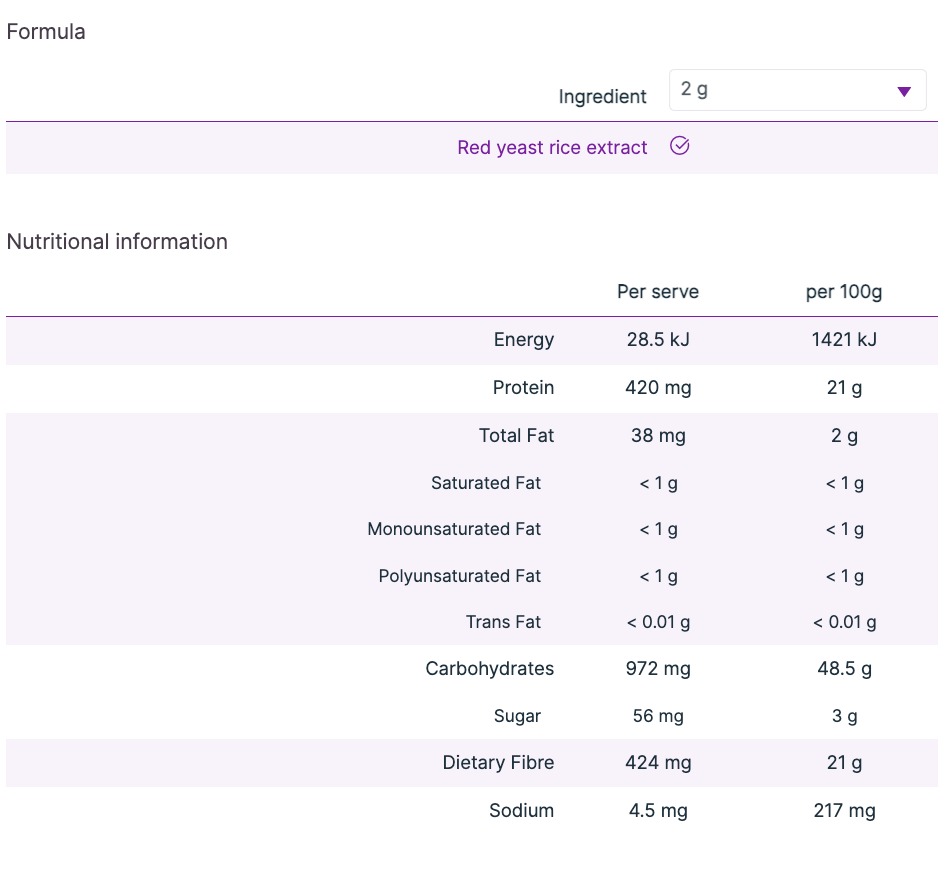Open the Red yeast rice extract link
Image resolution: width=950 pixels, height=874 pixels.
[x=552, y=148]
